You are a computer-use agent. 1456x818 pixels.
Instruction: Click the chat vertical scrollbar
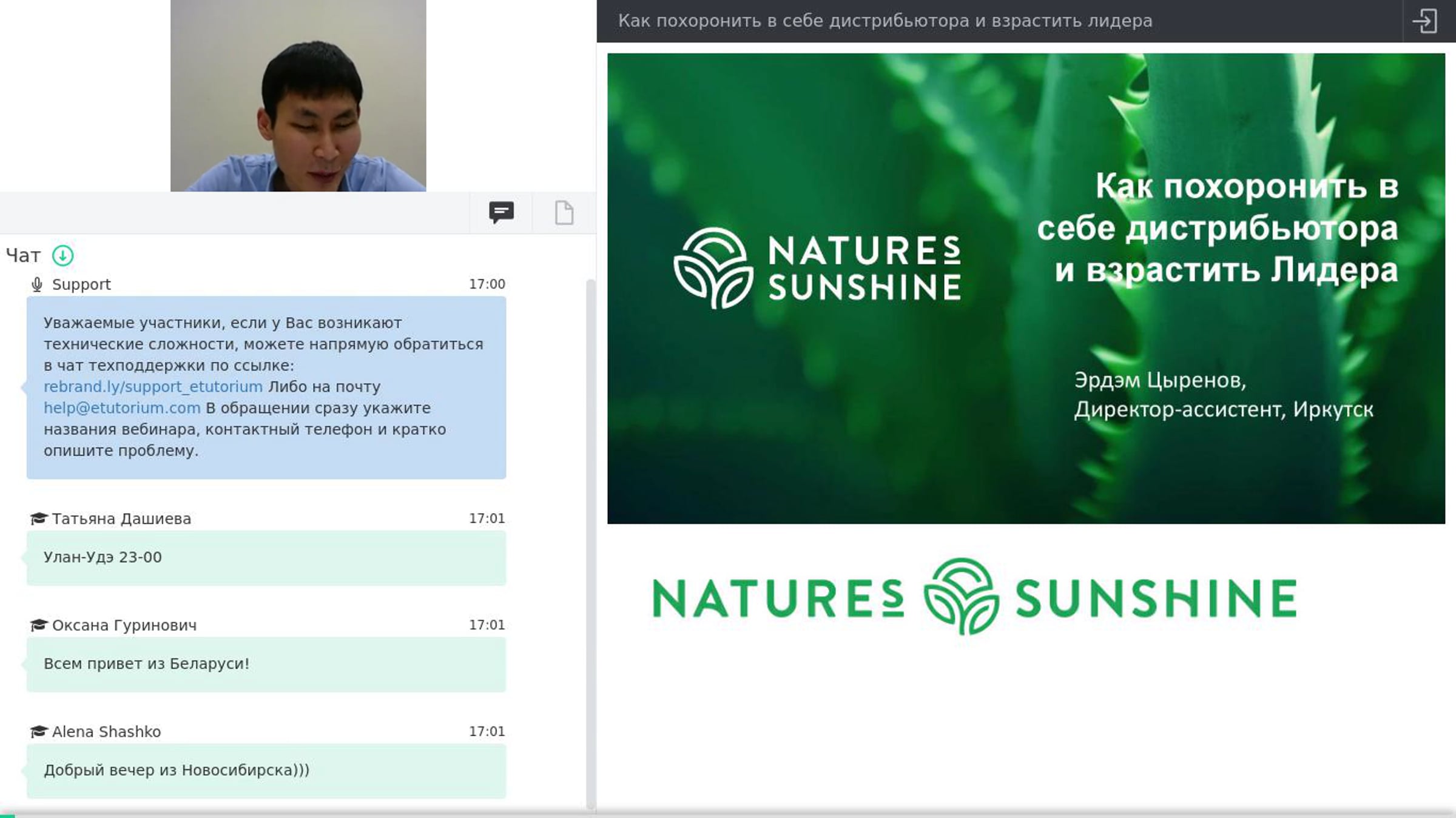(x=590, y=545)
